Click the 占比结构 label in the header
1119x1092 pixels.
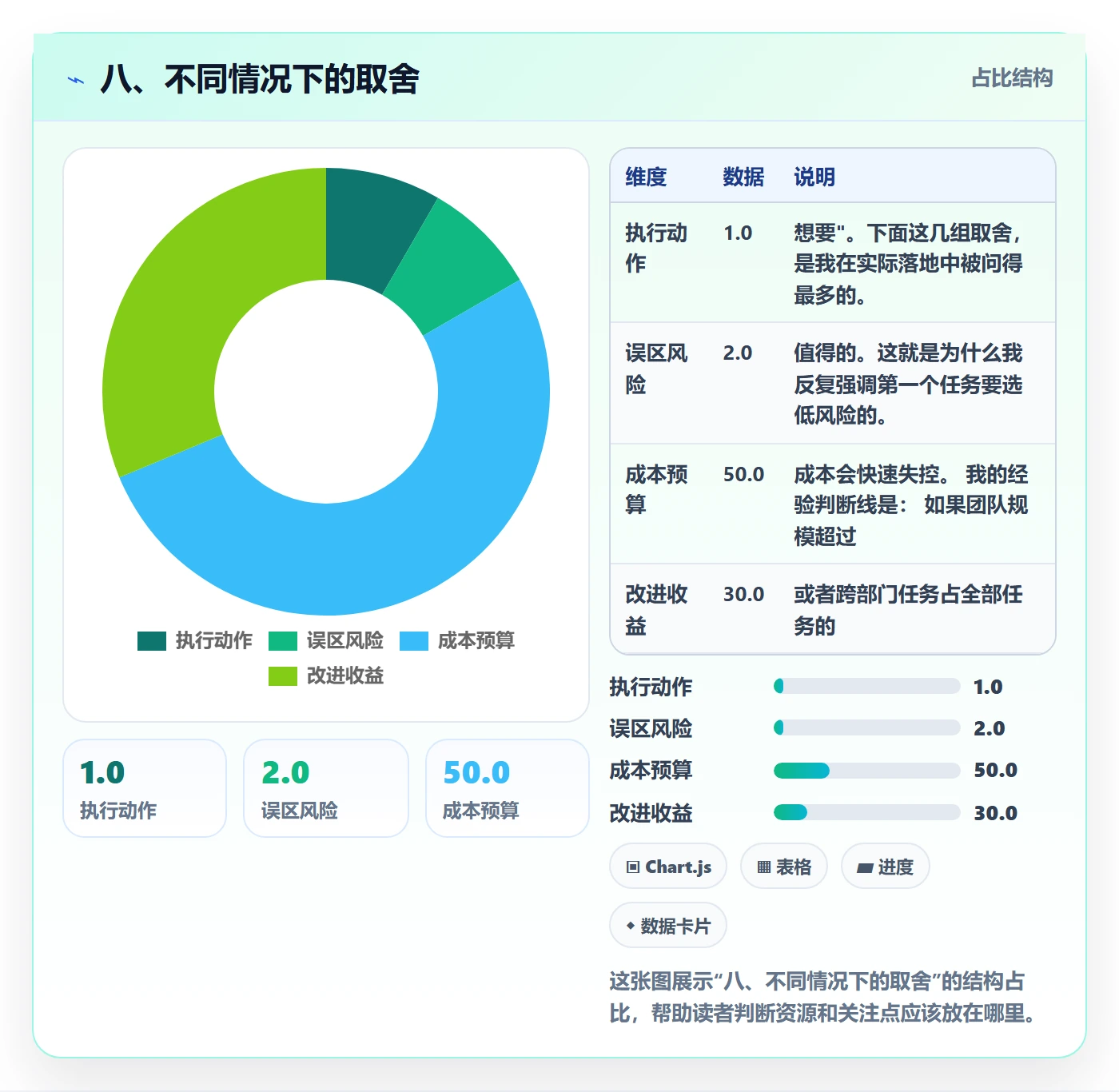tap(1012, 78)
